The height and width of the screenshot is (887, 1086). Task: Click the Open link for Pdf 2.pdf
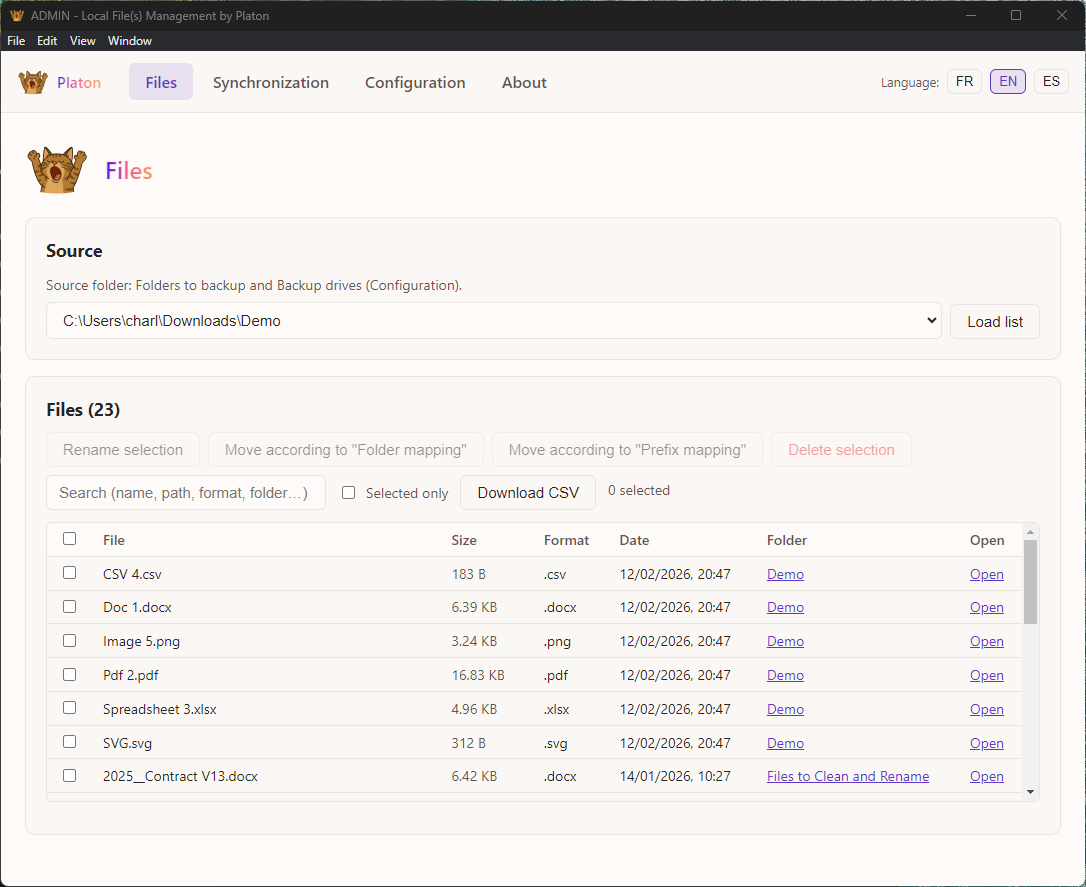pos(986,675)
